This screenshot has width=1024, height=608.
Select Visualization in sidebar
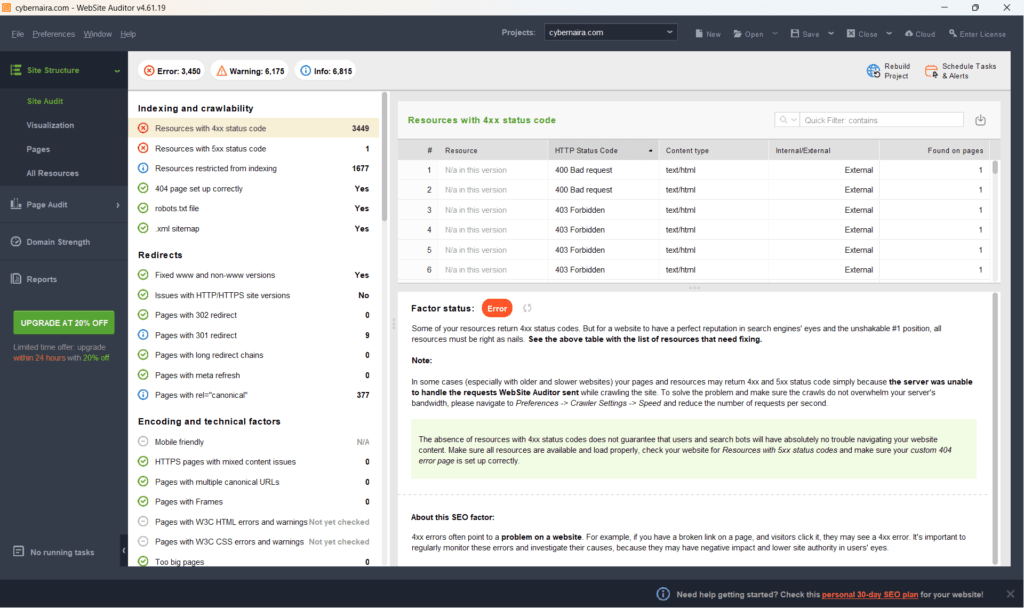[50, 125]
